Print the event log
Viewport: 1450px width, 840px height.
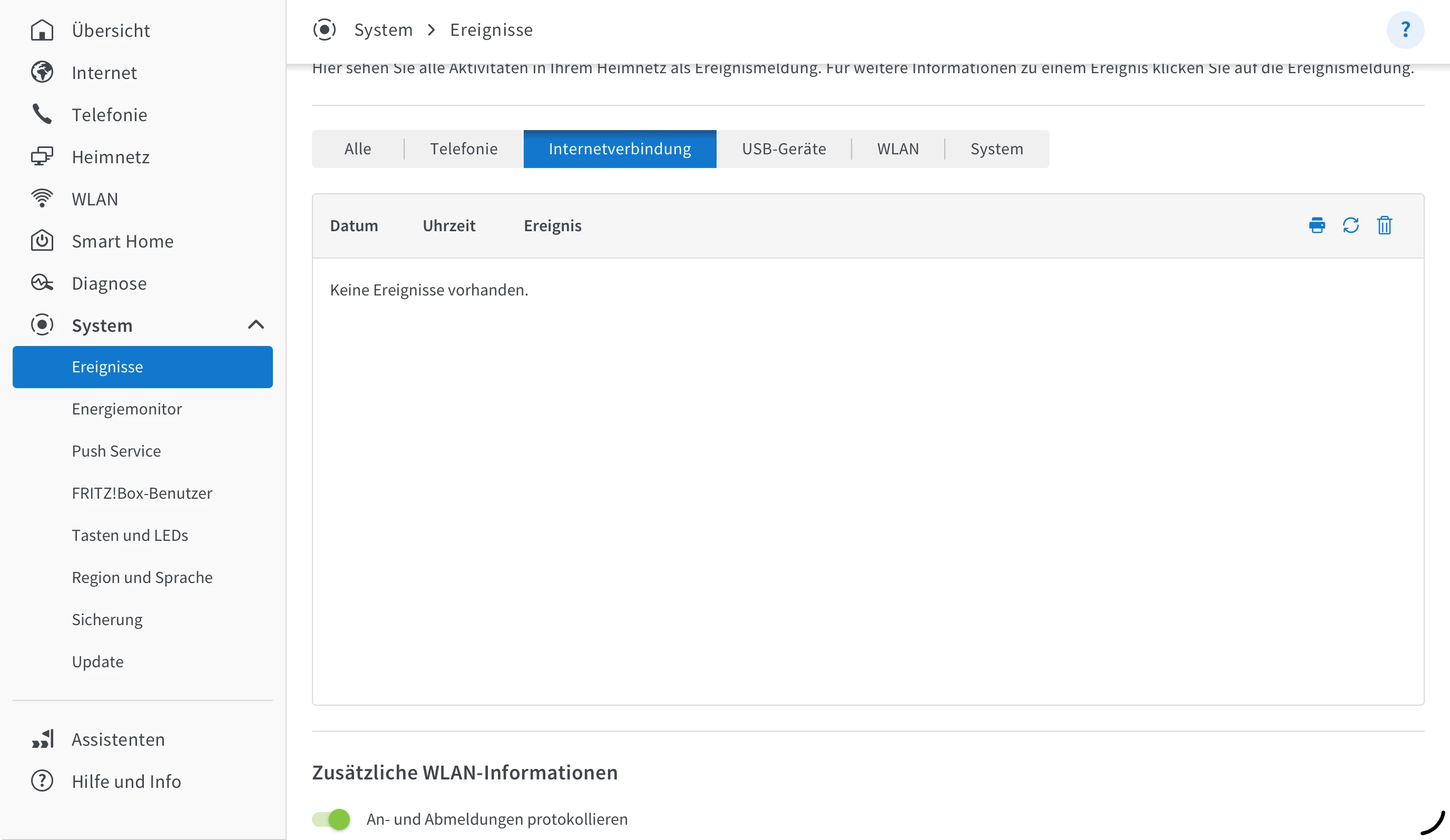[x=1317, y=225]
